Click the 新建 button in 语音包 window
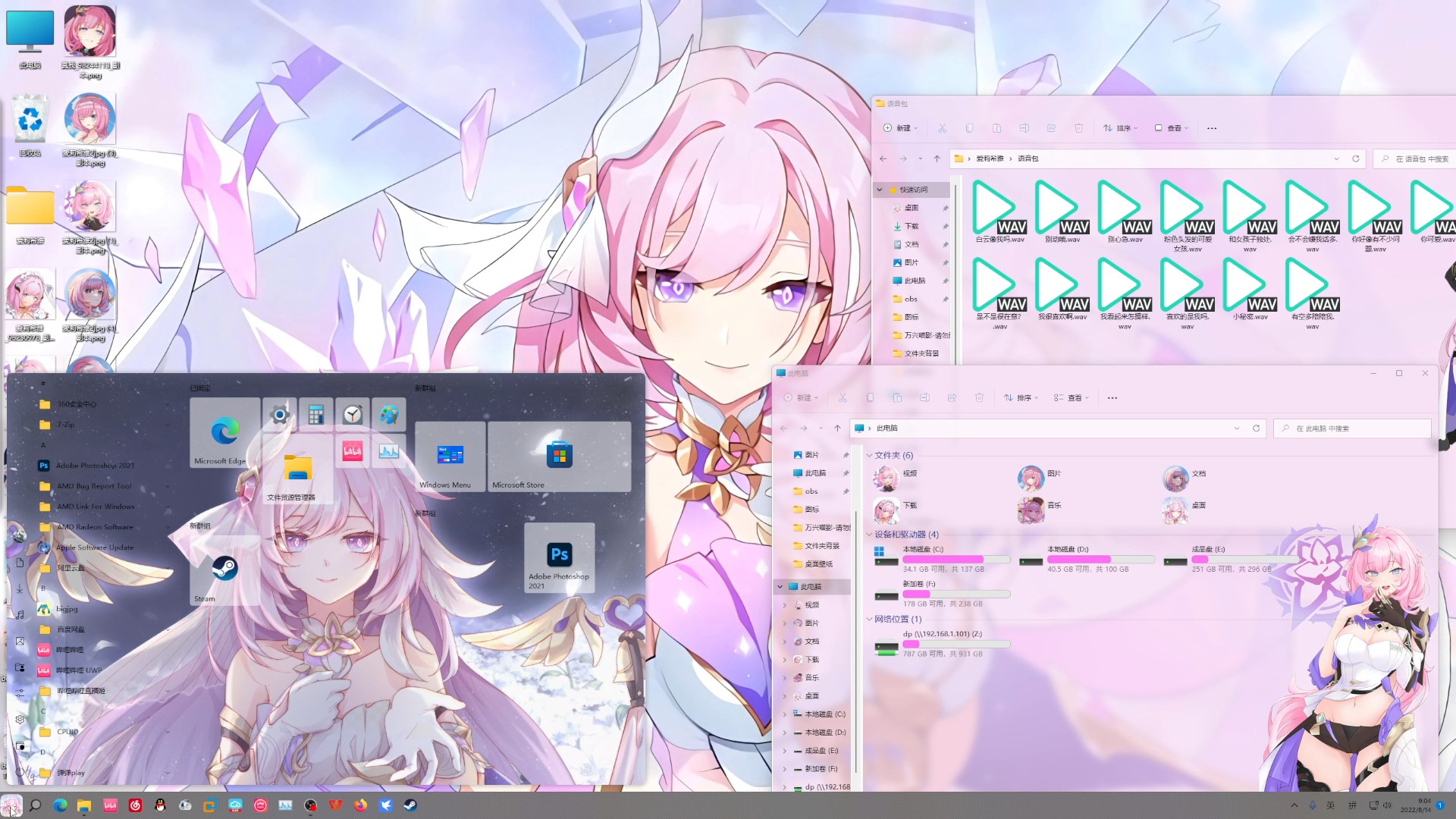The height and width of the screenshot is (819, 1456). pyautogui.click(x=900, y=128)
